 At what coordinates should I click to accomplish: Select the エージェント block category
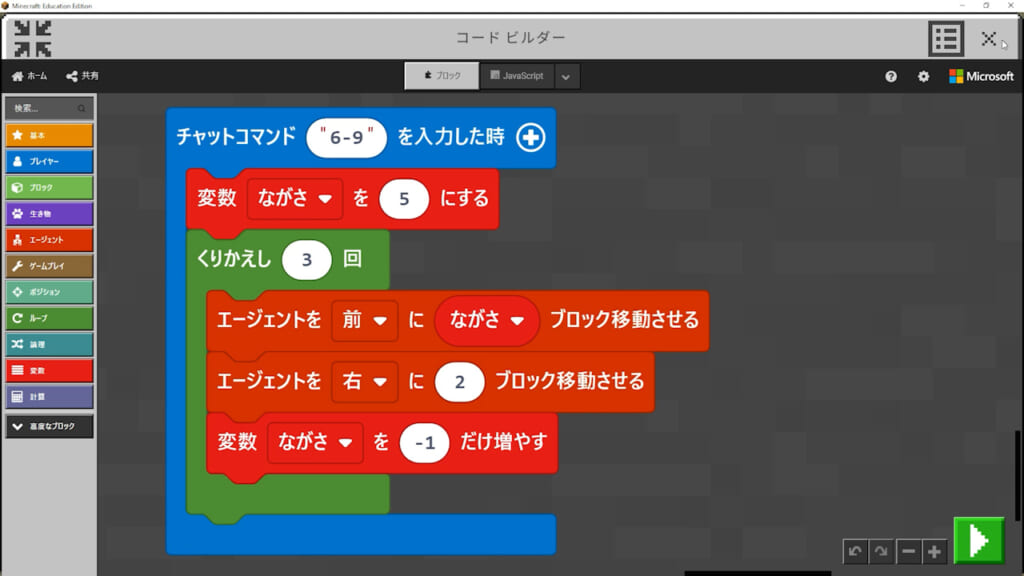point(49,240)
